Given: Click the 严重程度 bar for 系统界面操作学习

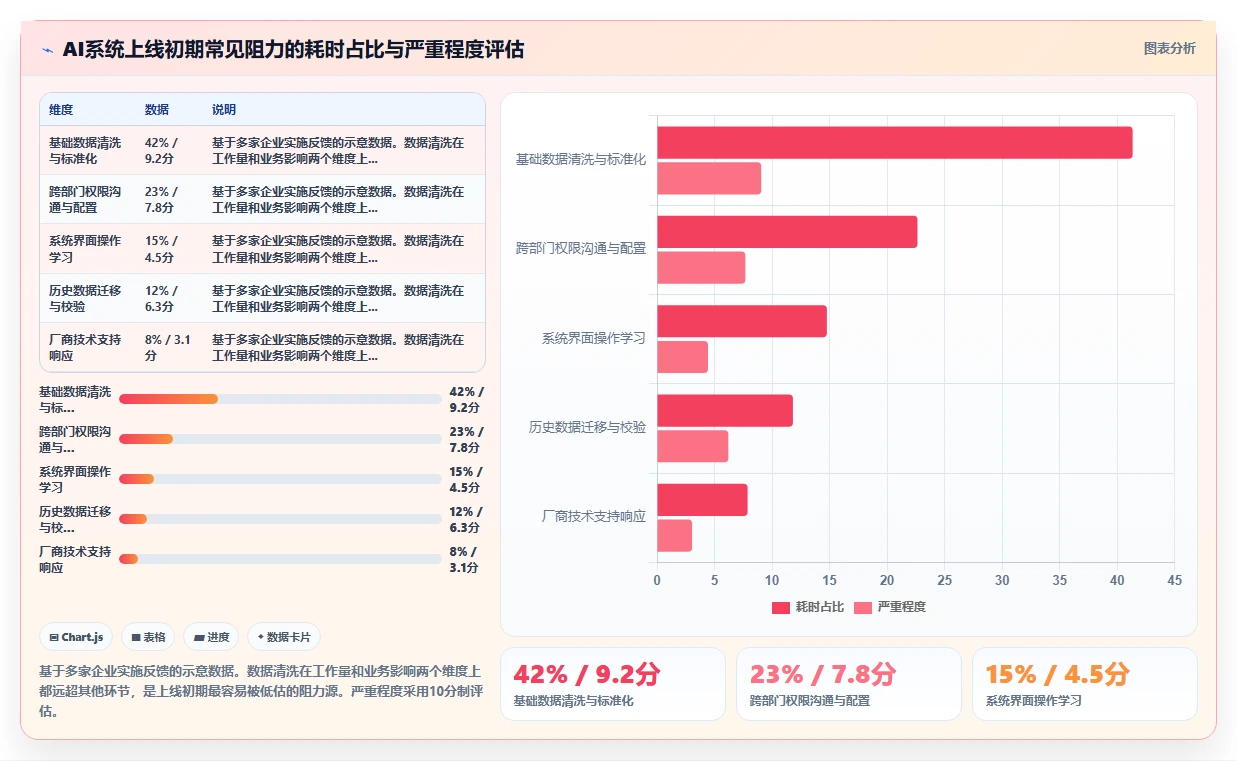Looking at the screenshot, I should pyautogui.click(x=683, y=357).
